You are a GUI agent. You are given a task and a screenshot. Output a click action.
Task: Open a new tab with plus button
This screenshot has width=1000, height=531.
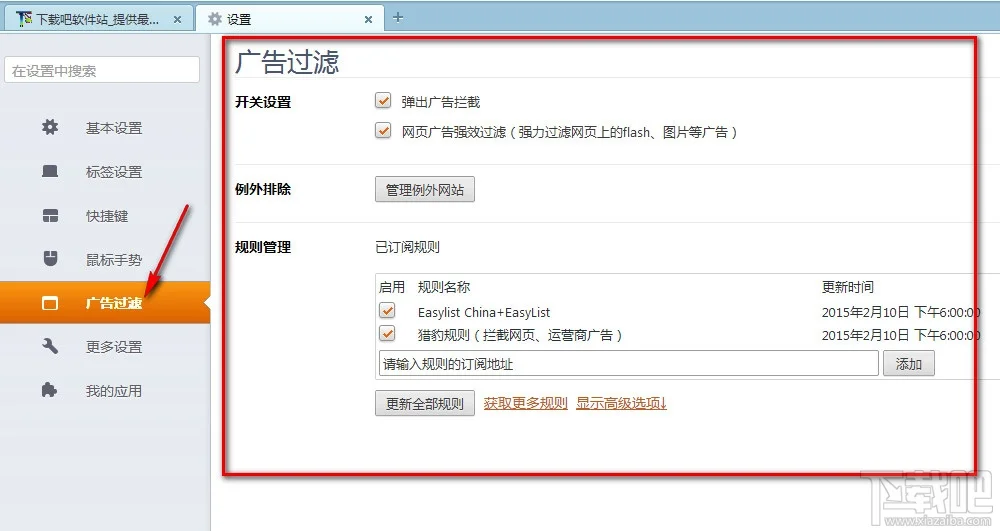[398, 17]
